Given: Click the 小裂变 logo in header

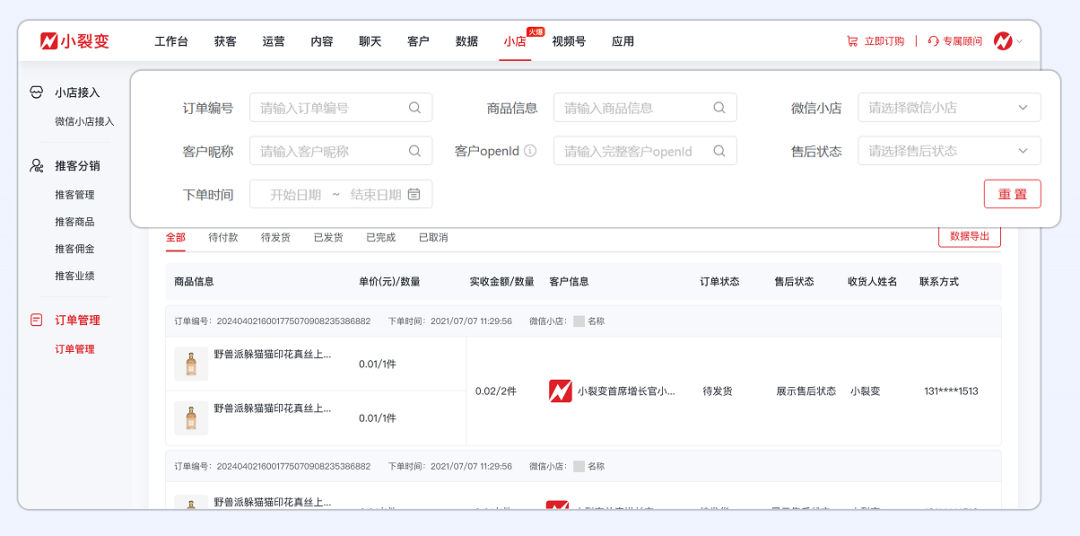Looking at the screenshot, I should click(x=75, y=41).
